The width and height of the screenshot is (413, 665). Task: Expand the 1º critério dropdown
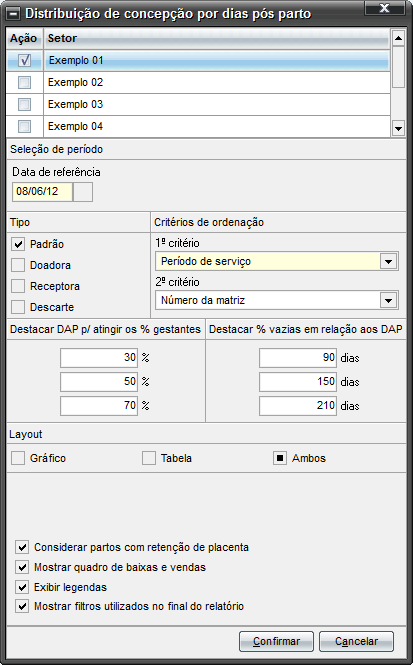tap(388, 261)
